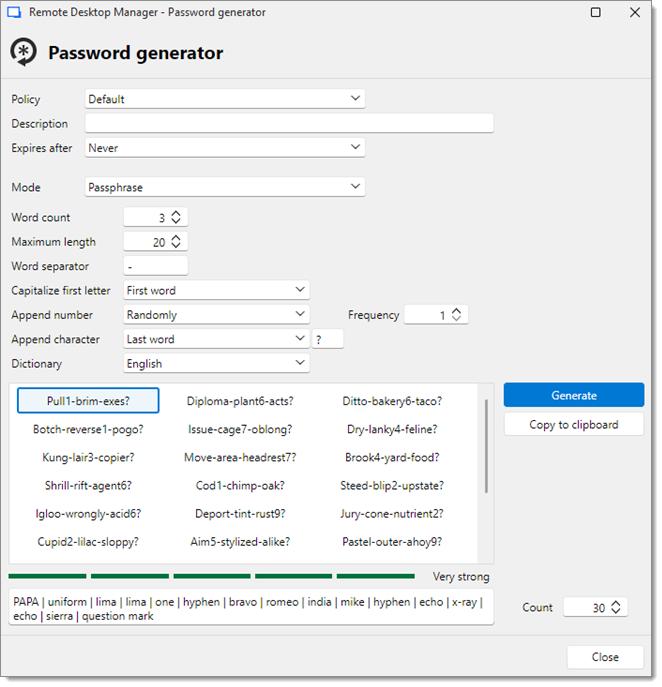Select password Steed-blip2-upstate?
Image resolution: width=662 pixels, height=687 pixels.
point(392,485)
